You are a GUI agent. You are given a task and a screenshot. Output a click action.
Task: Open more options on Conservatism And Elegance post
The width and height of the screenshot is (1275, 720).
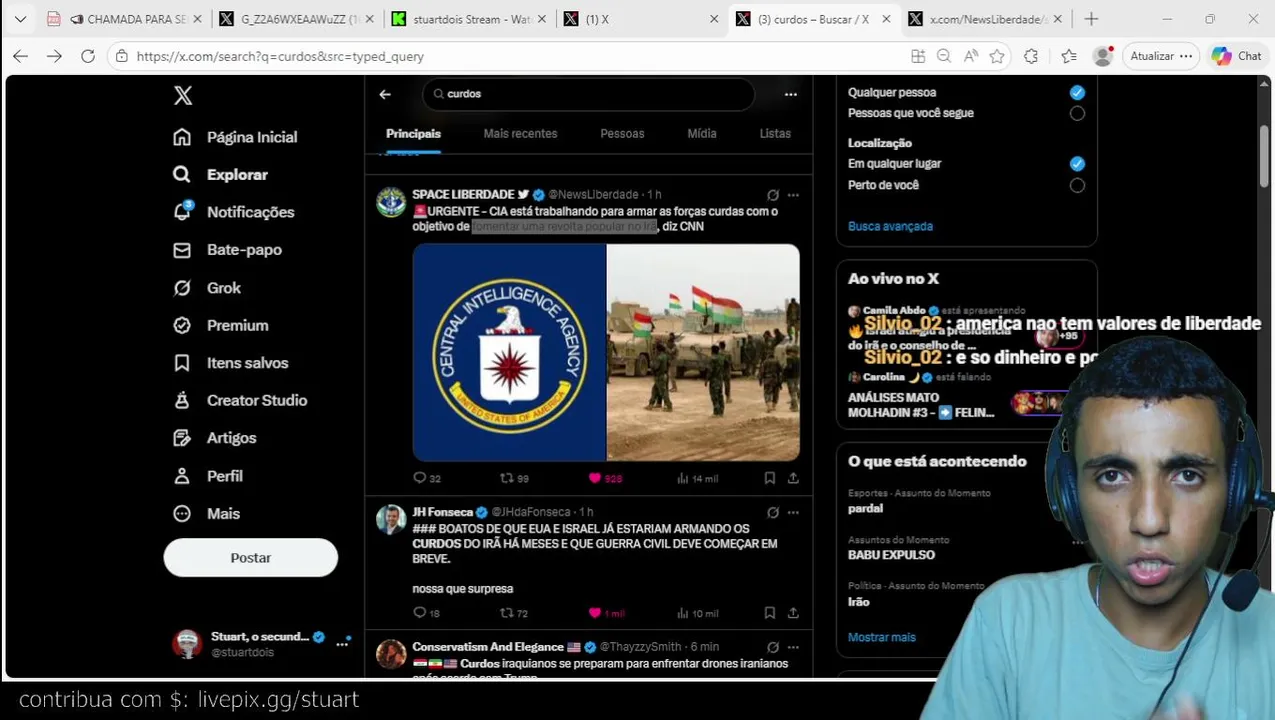793,647
